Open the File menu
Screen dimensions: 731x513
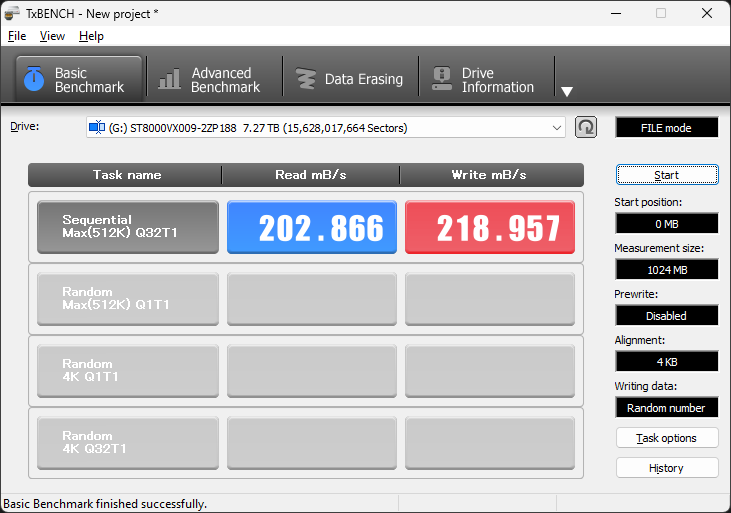coord(17,36)
